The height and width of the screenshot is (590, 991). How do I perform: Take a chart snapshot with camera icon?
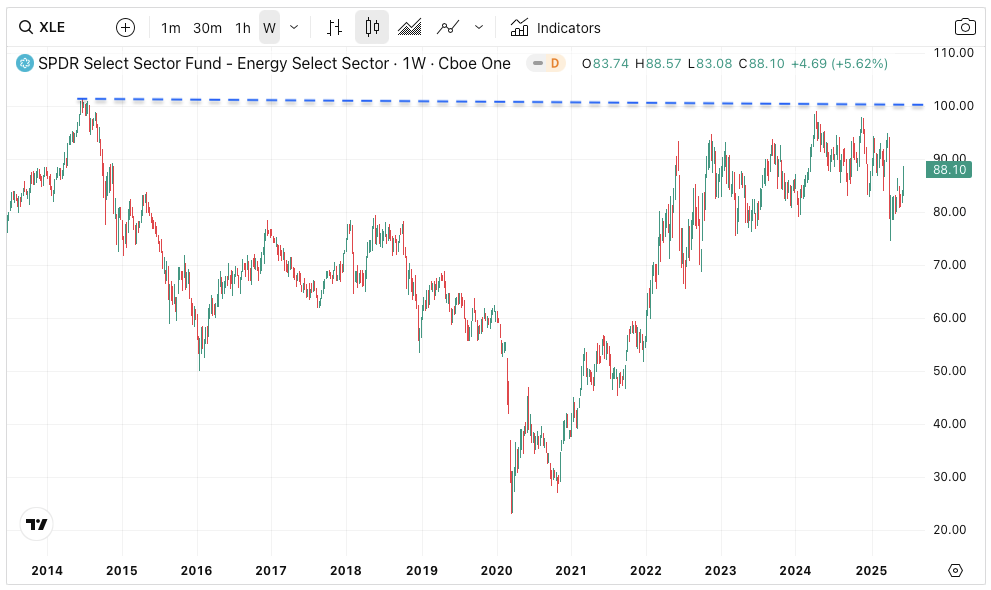click(x=964, y=27)
